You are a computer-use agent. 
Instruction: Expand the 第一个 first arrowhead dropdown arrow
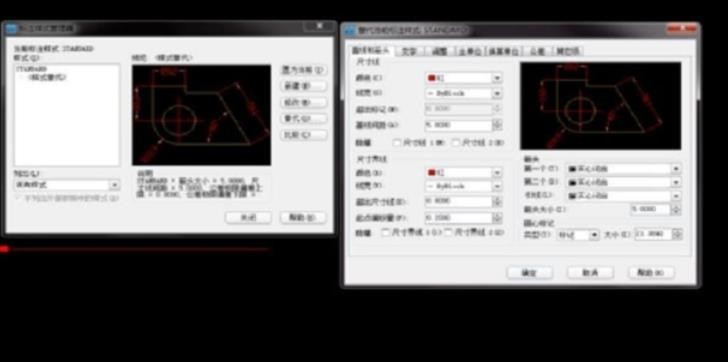click(x=676, y=169)
